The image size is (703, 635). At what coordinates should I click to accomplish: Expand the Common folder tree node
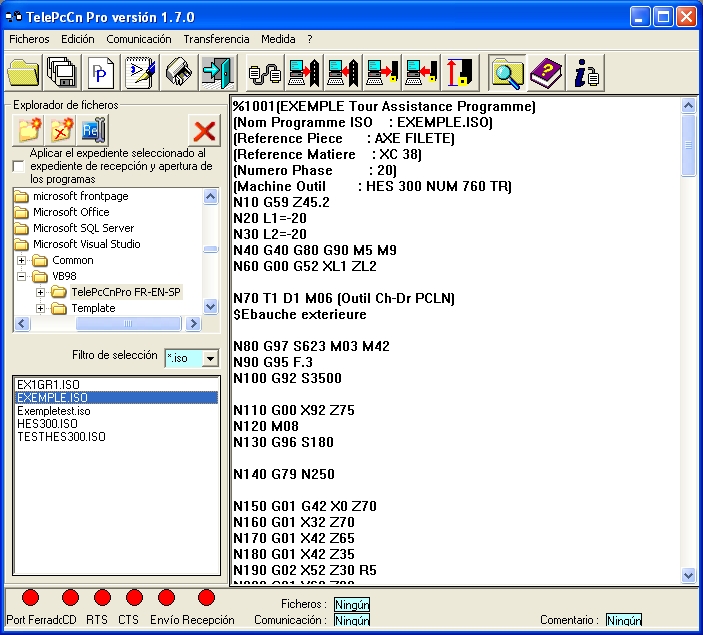click(x=22, y=260)
